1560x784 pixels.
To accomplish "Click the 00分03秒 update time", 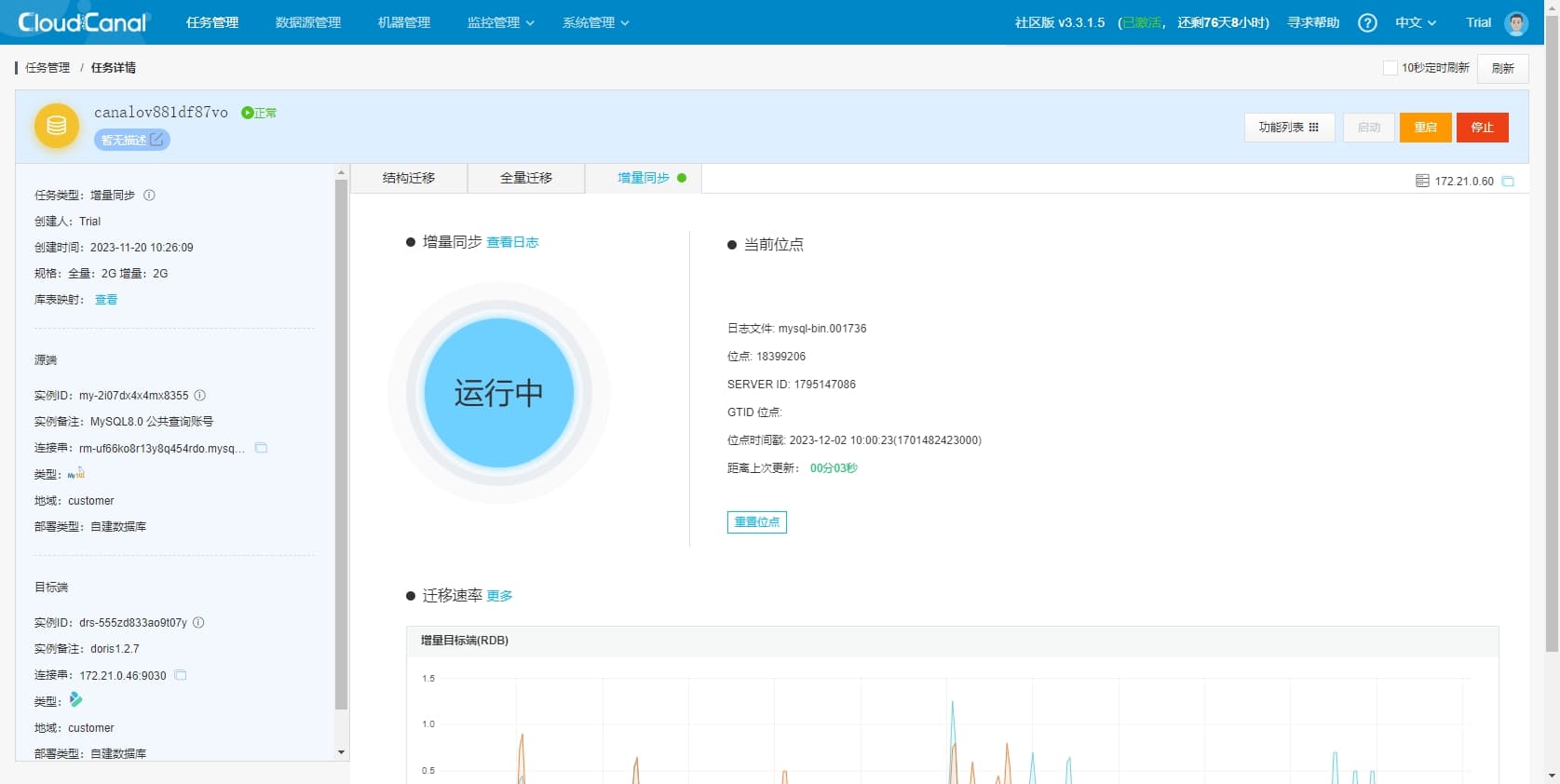I will [834, 468].
